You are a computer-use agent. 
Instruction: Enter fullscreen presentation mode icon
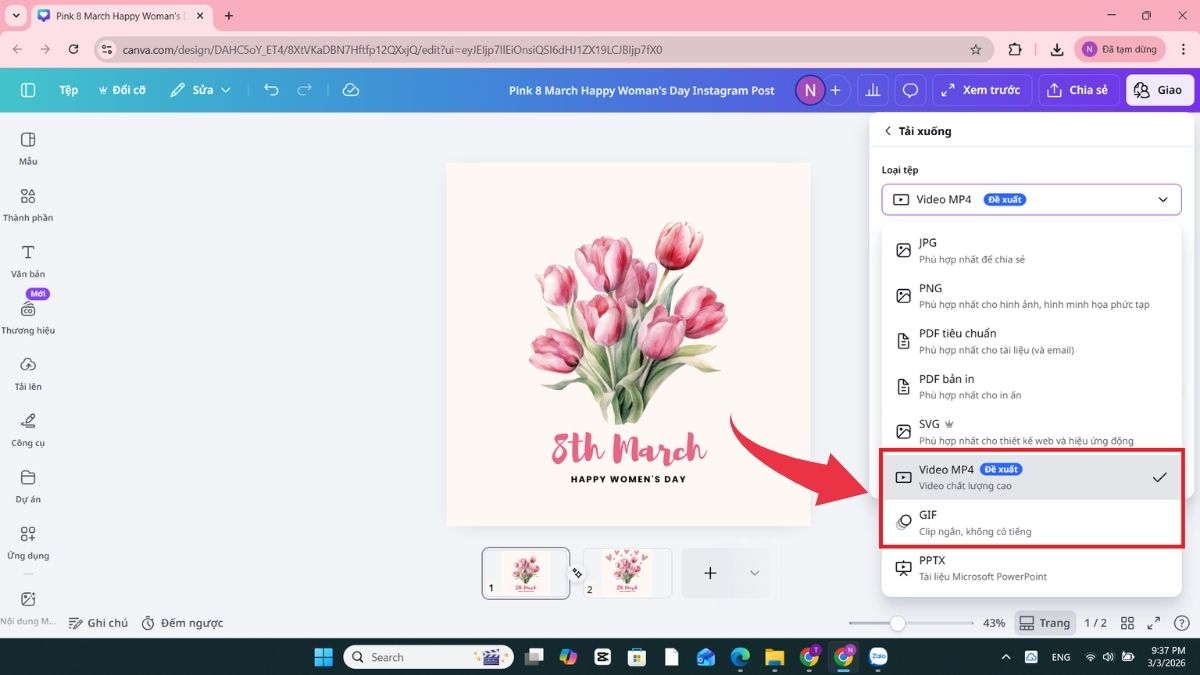pyautogui.click(x=1153, y=623)
